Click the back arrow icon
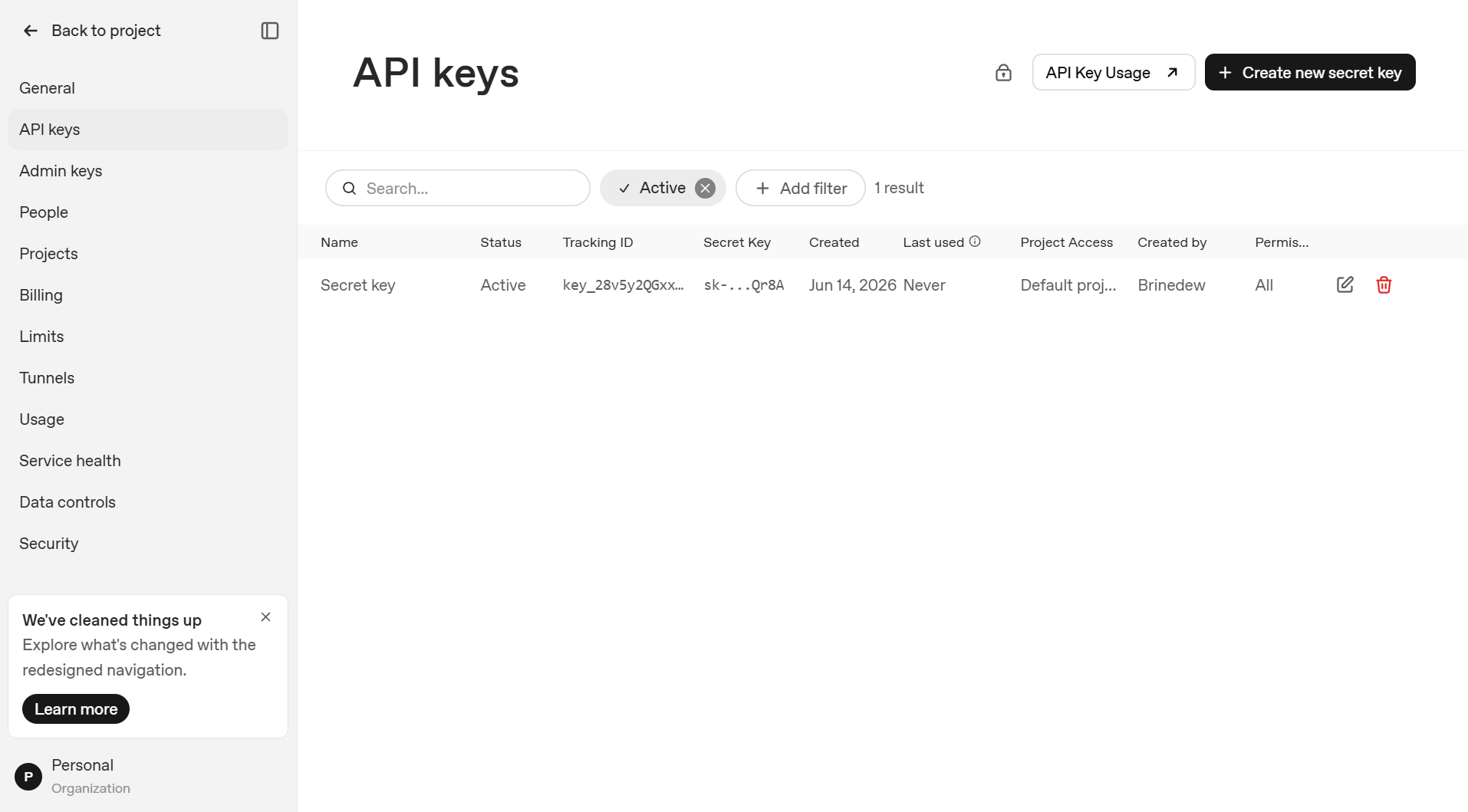The height and width of the screenshot is (812, 1468). 31,31
